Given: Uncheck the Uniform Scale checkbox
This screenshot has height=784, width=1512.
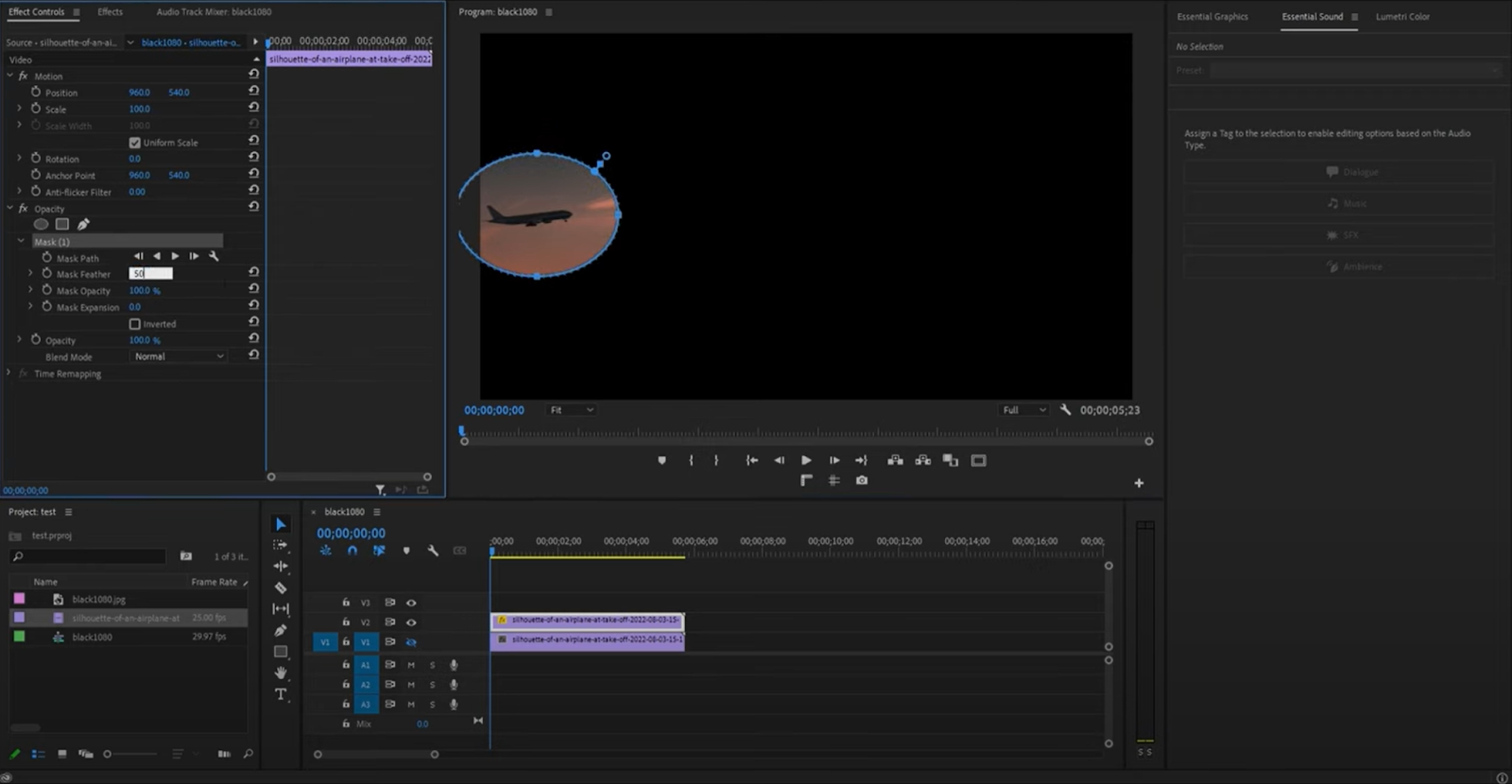Looking at the screenshot, I should tap(134, 143).
